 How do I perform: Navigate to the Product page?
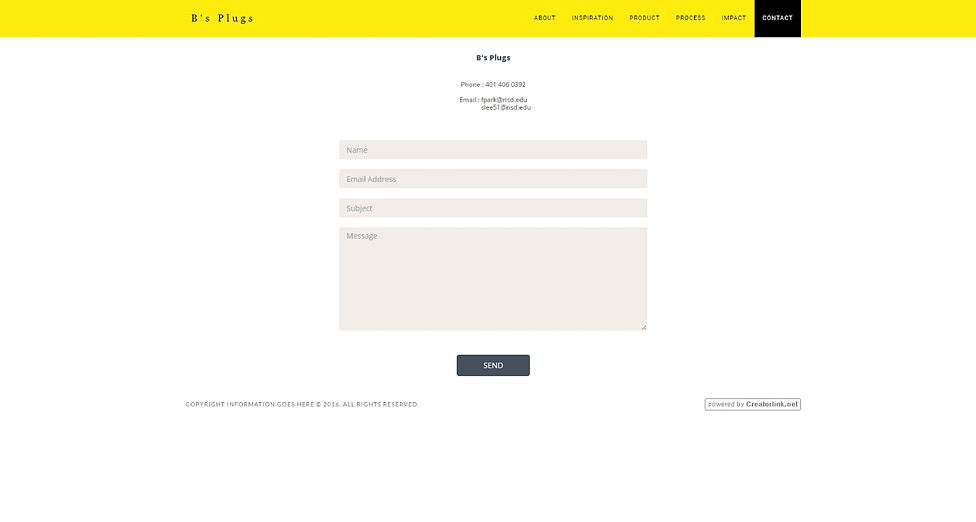tap(644, 18)
